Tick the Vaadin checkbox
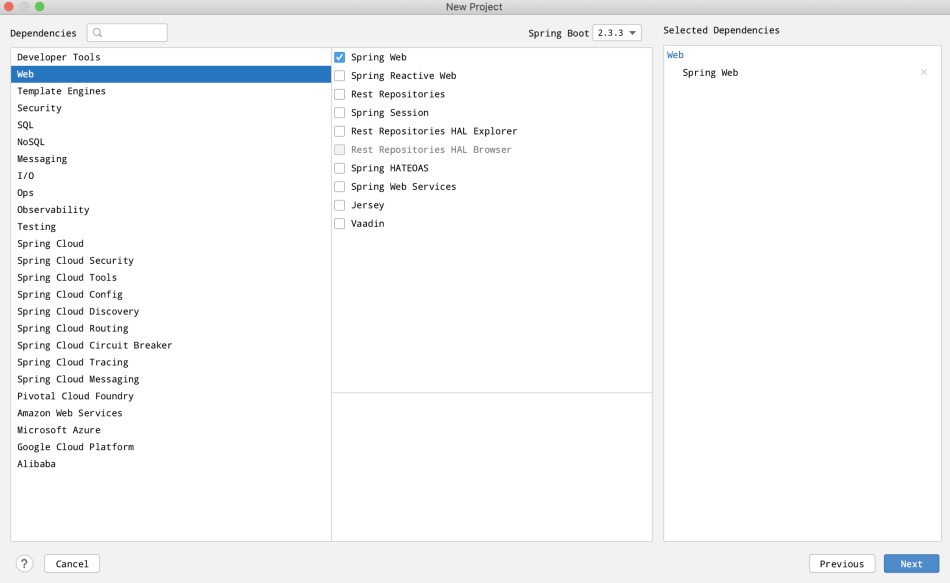Viewport: 950px width, 583px height. click(340, 224)
